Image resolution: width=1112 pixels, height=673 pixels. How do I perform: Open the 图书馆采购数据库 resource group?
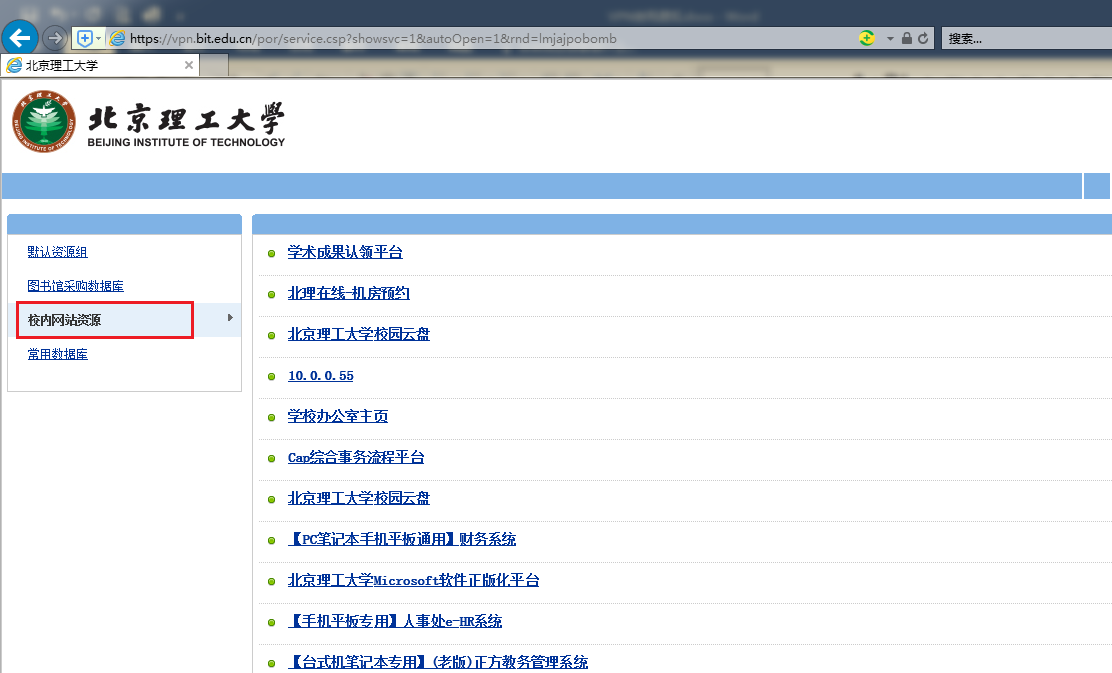click(x=75, y=286)
